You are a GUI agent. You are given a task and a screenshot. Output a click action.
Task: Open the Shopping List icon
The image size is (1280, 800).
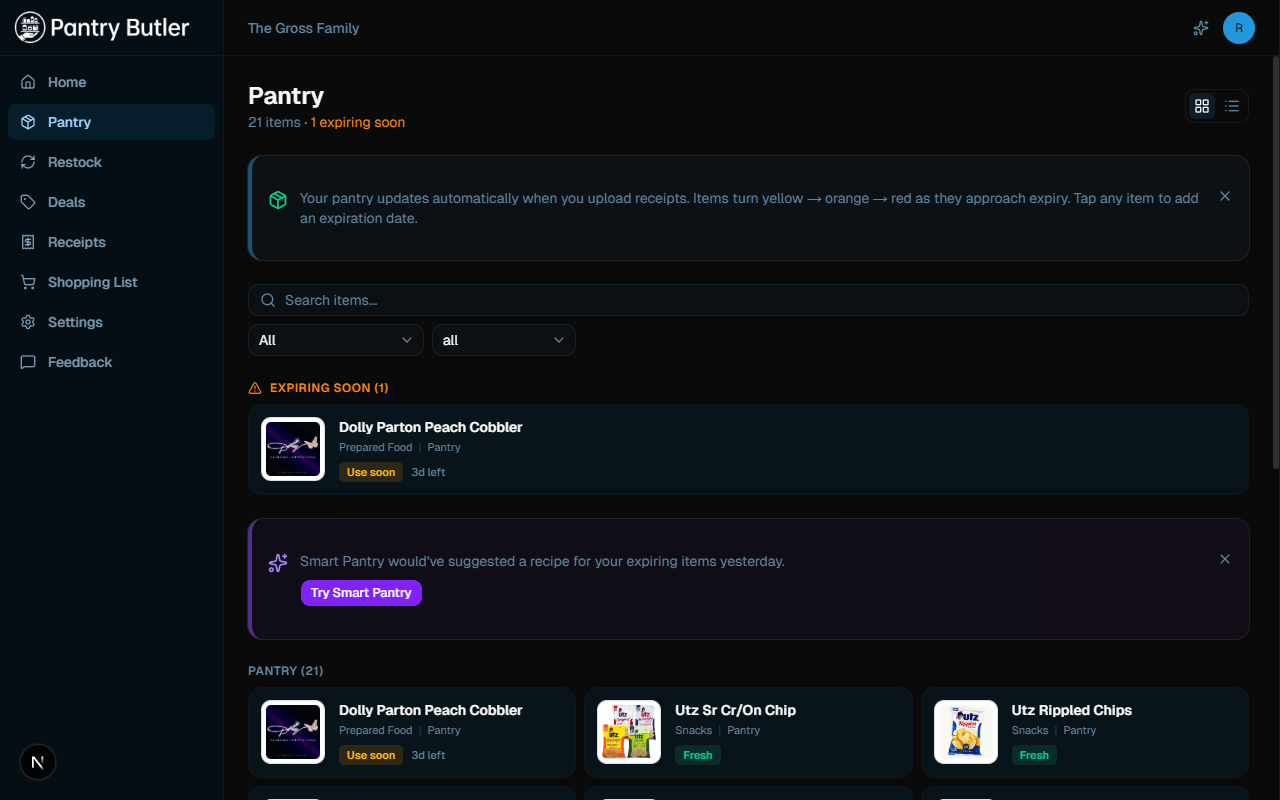[30, 281]
